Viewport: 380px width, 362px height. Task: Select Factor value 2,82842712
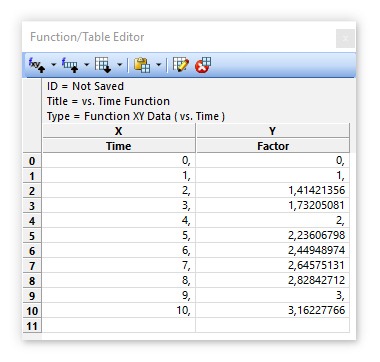tap(273, 280)
